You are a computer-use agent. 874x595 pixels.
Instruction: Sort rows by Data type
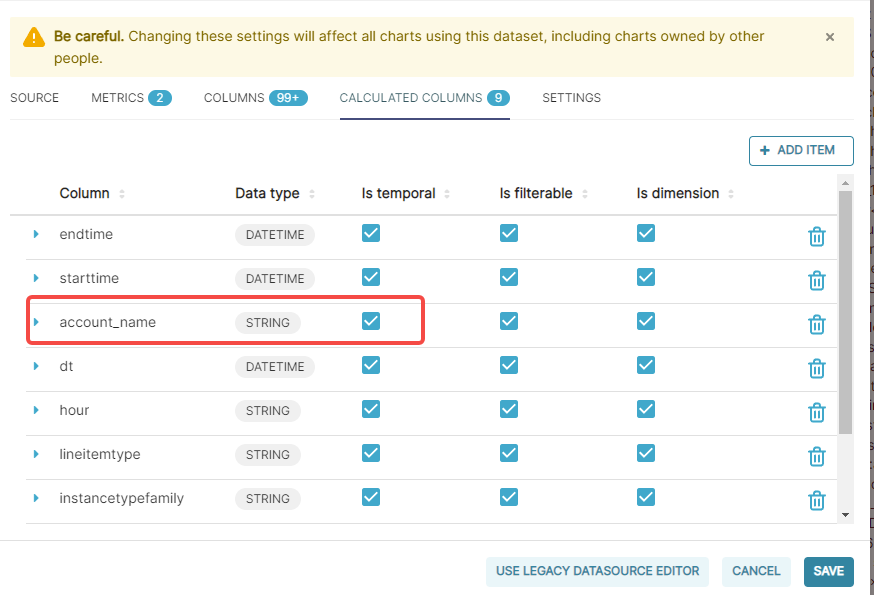(312, 193)
